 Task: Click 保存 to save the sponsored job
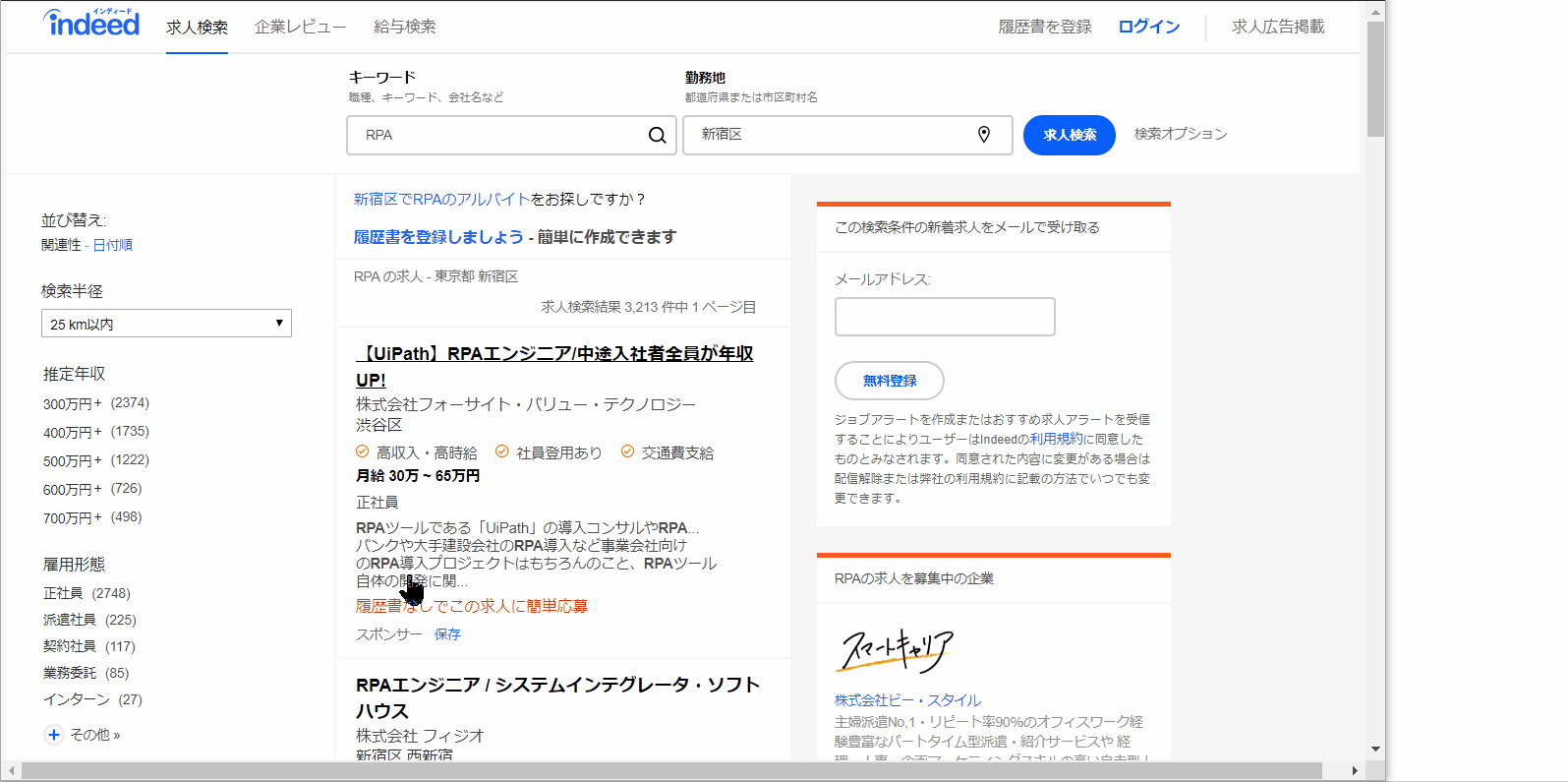[447, 634]
